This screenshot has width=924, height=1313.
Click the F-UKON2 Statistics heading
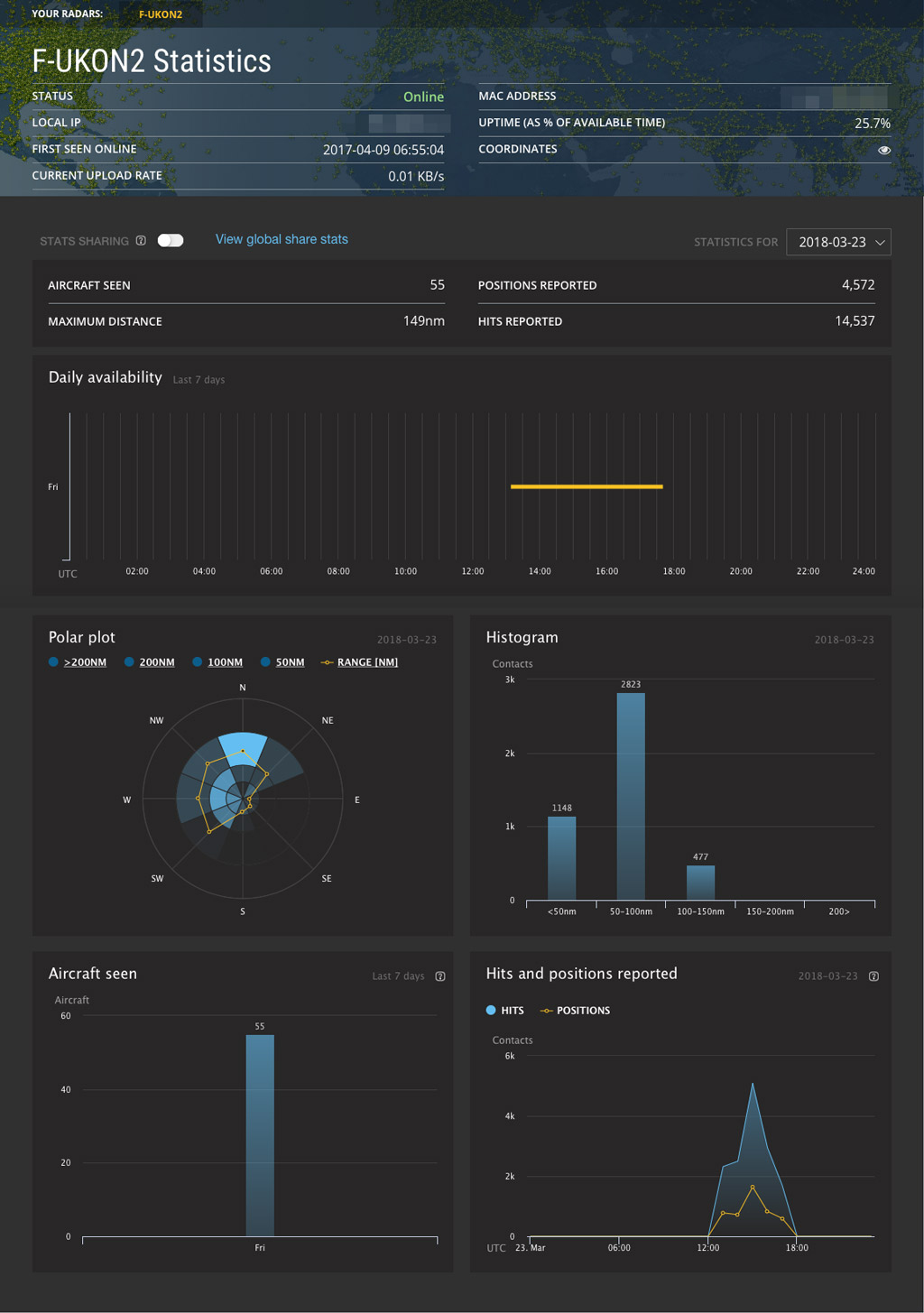pos(152,61)
